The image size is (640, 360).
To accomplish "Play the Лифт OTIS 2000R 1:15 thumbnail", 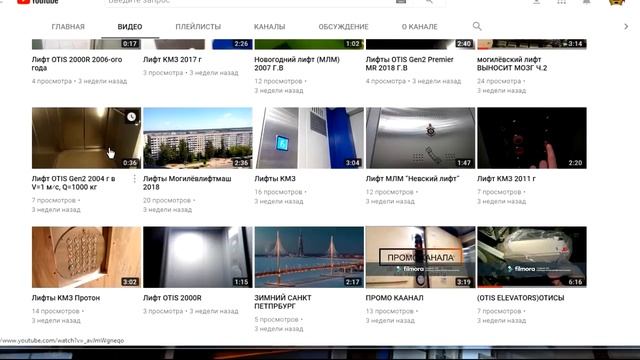I will (x=198, y=257).
